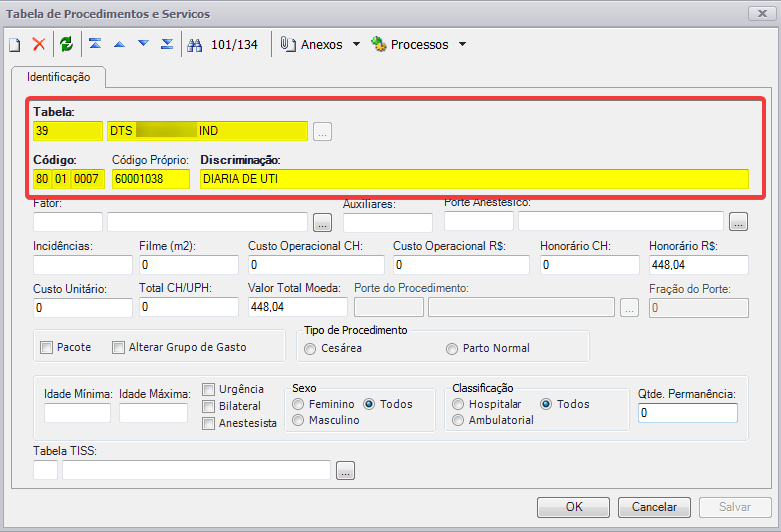Viewport: 781px width, 532px height.
Task: Go to the next record arrow
Action: (143, 44)
